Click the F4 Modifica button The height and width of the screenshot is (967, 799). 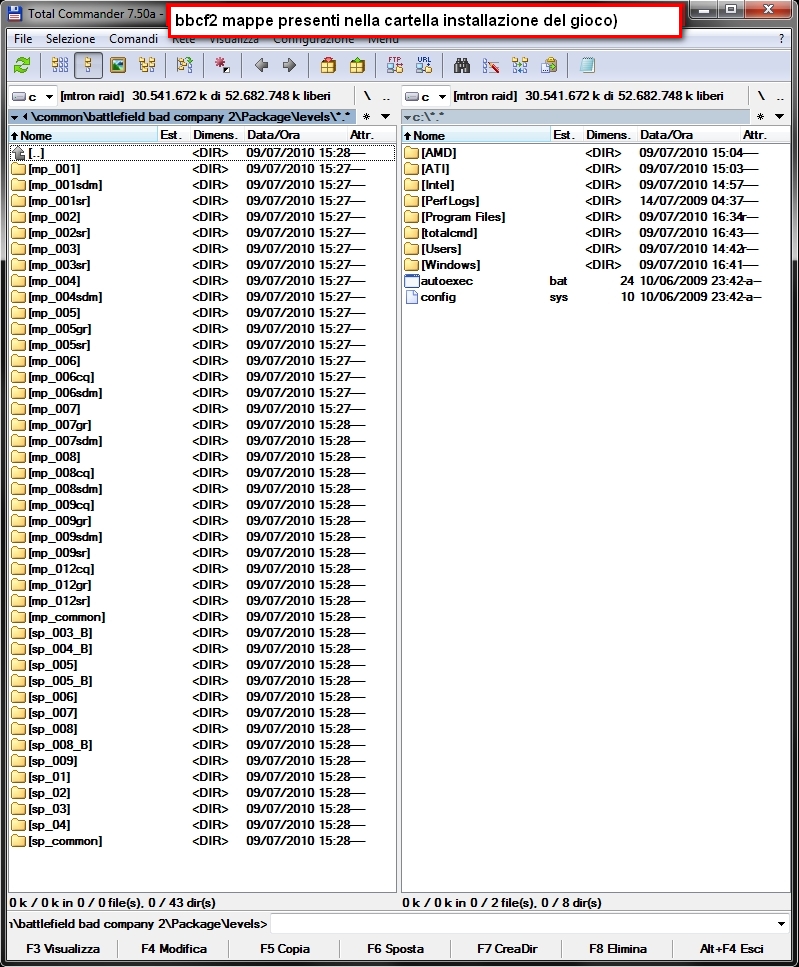click(x=174, y=948)
